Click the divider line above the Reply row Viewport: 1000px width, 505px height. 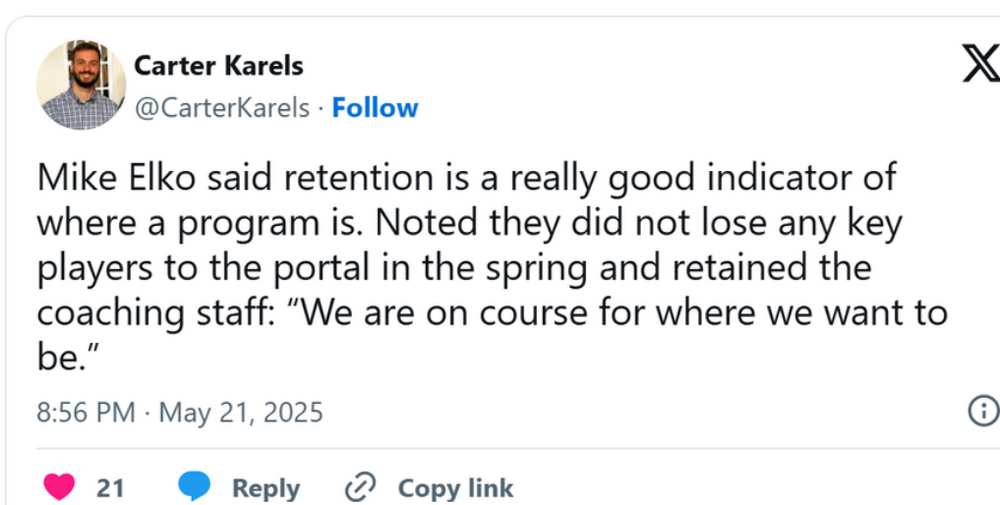(500, 448)
